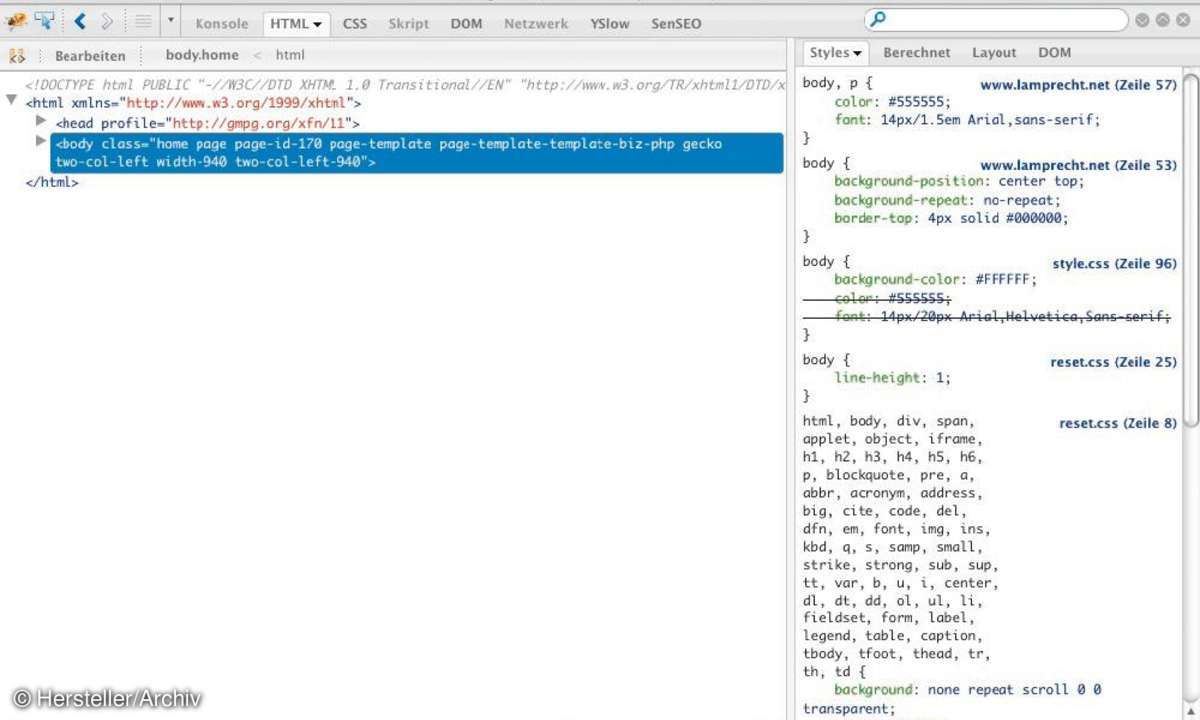The image size is (1200, 720).
Task: Select body.home in the breadcrumb path
Action: (202, 56)
